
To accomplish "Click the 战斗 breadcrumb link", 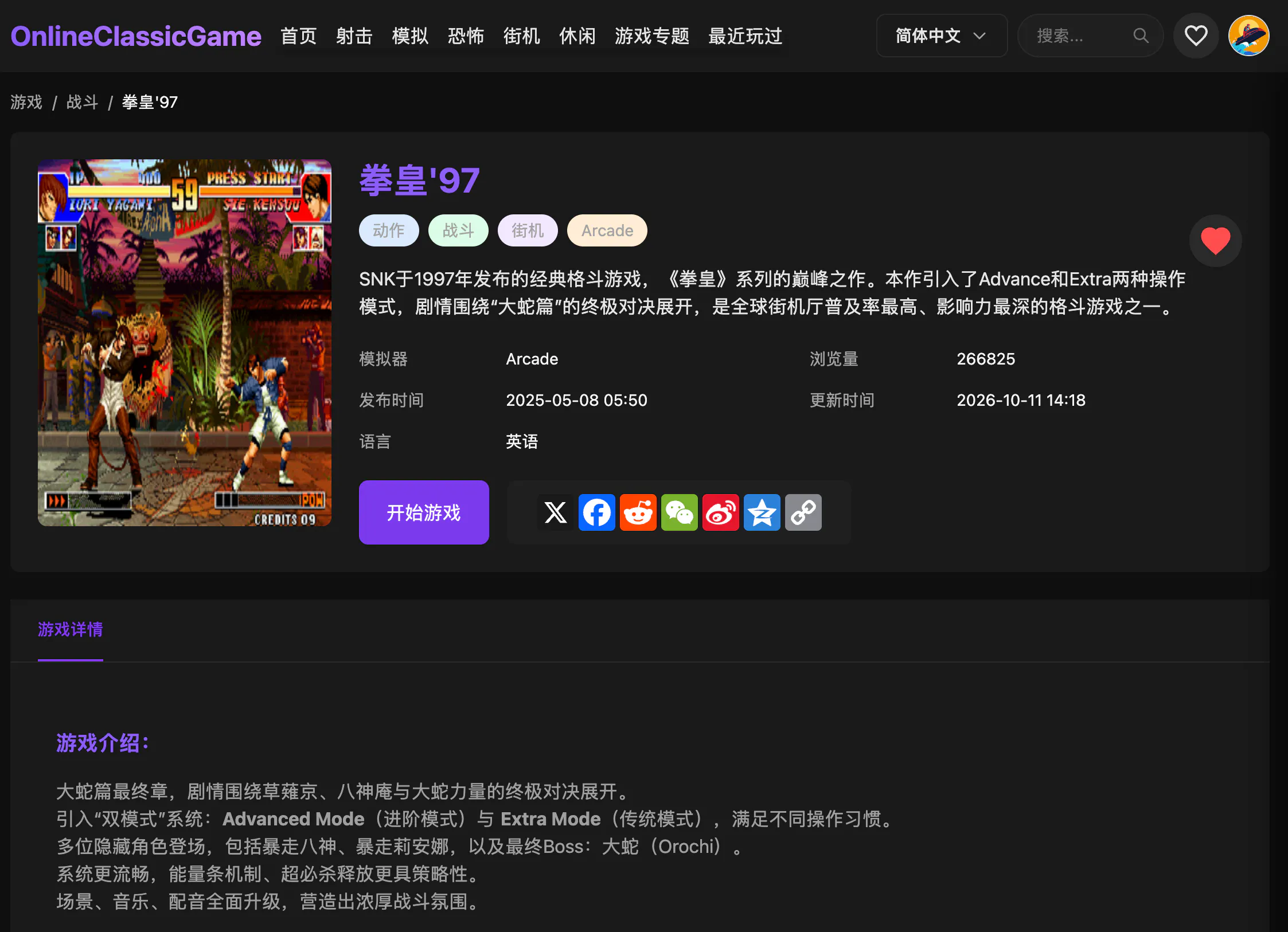I will click(x=83, y=102).
